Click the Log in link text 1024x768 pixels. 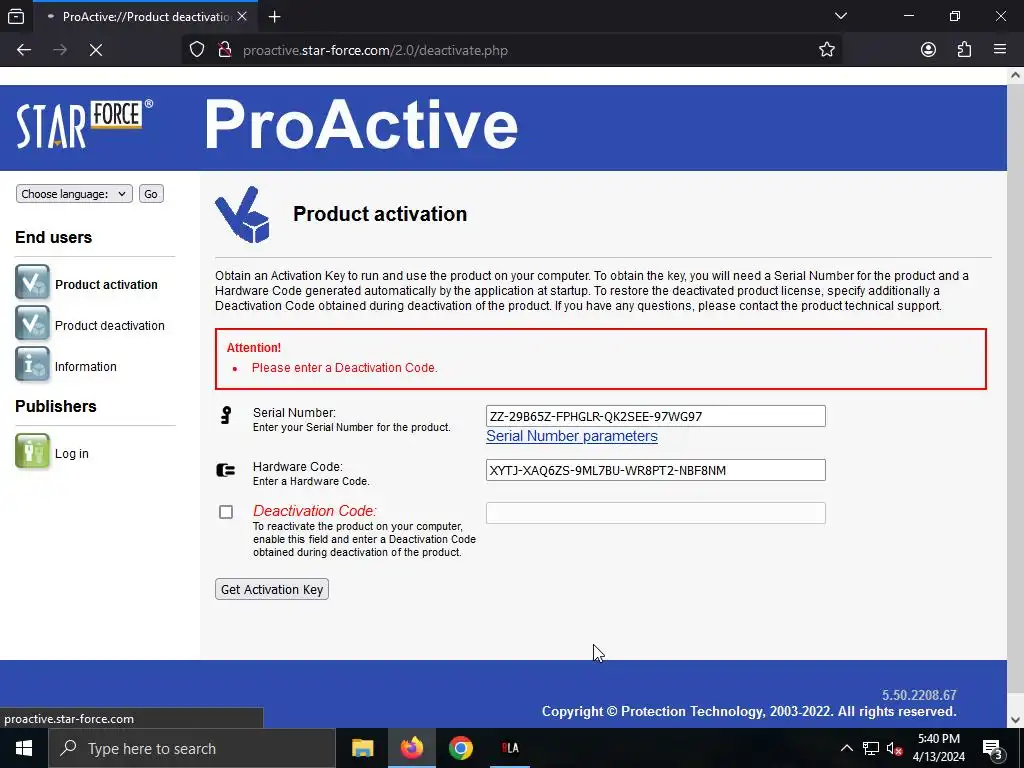72,454
